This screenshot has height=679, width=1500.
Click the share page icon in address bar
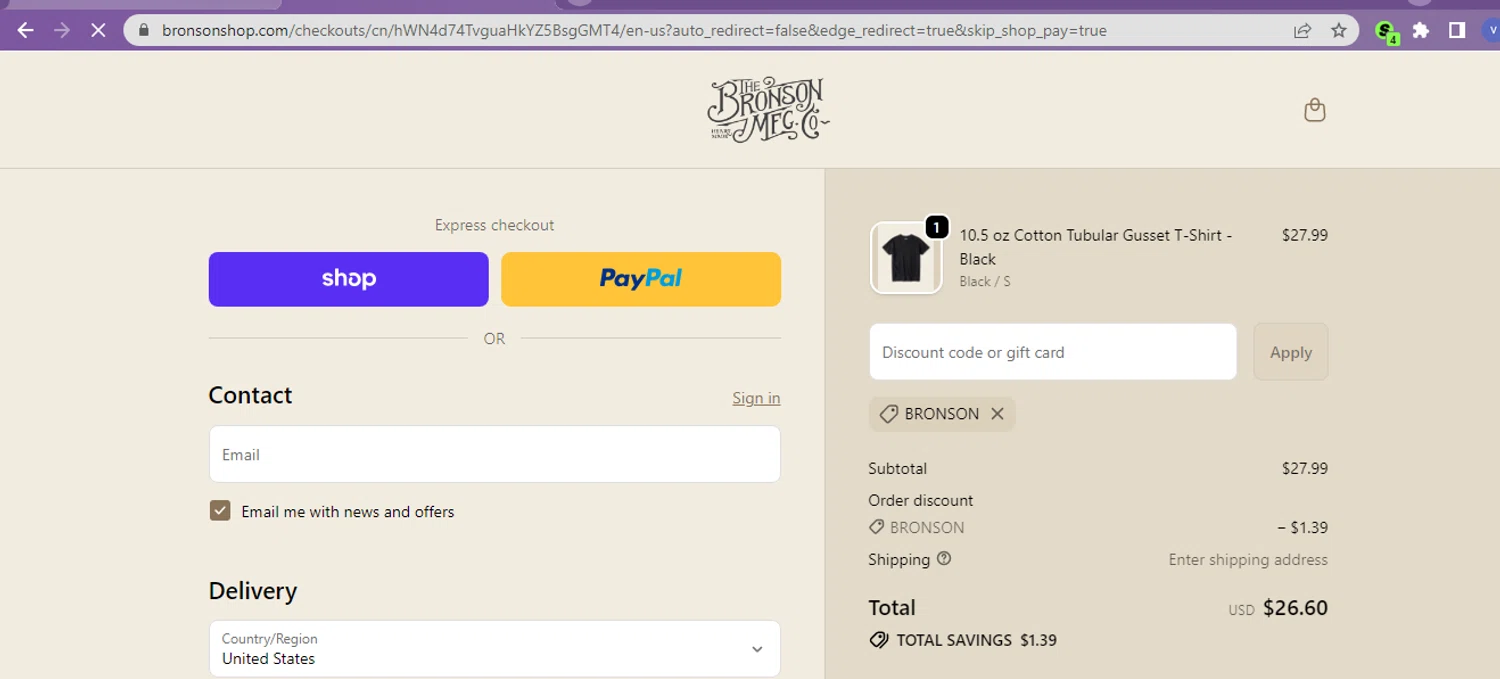pyautogui.click(x=1302, y=30)
